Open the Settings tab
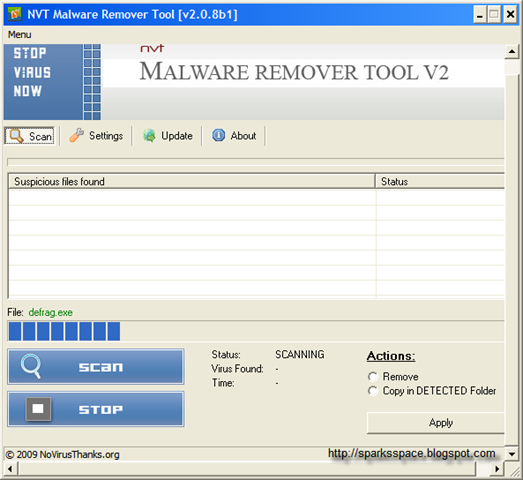Image resolution: width=523 pixels, height=480 pixels. (96, 136)
